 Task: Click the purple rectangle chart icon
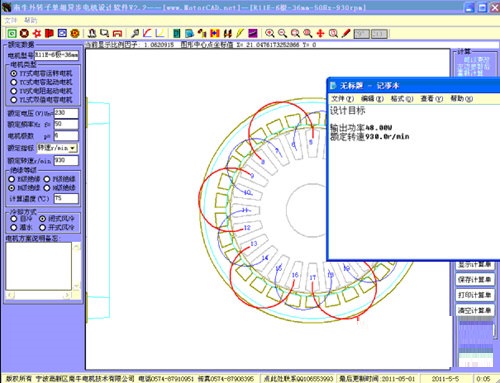tap(253, 33)
